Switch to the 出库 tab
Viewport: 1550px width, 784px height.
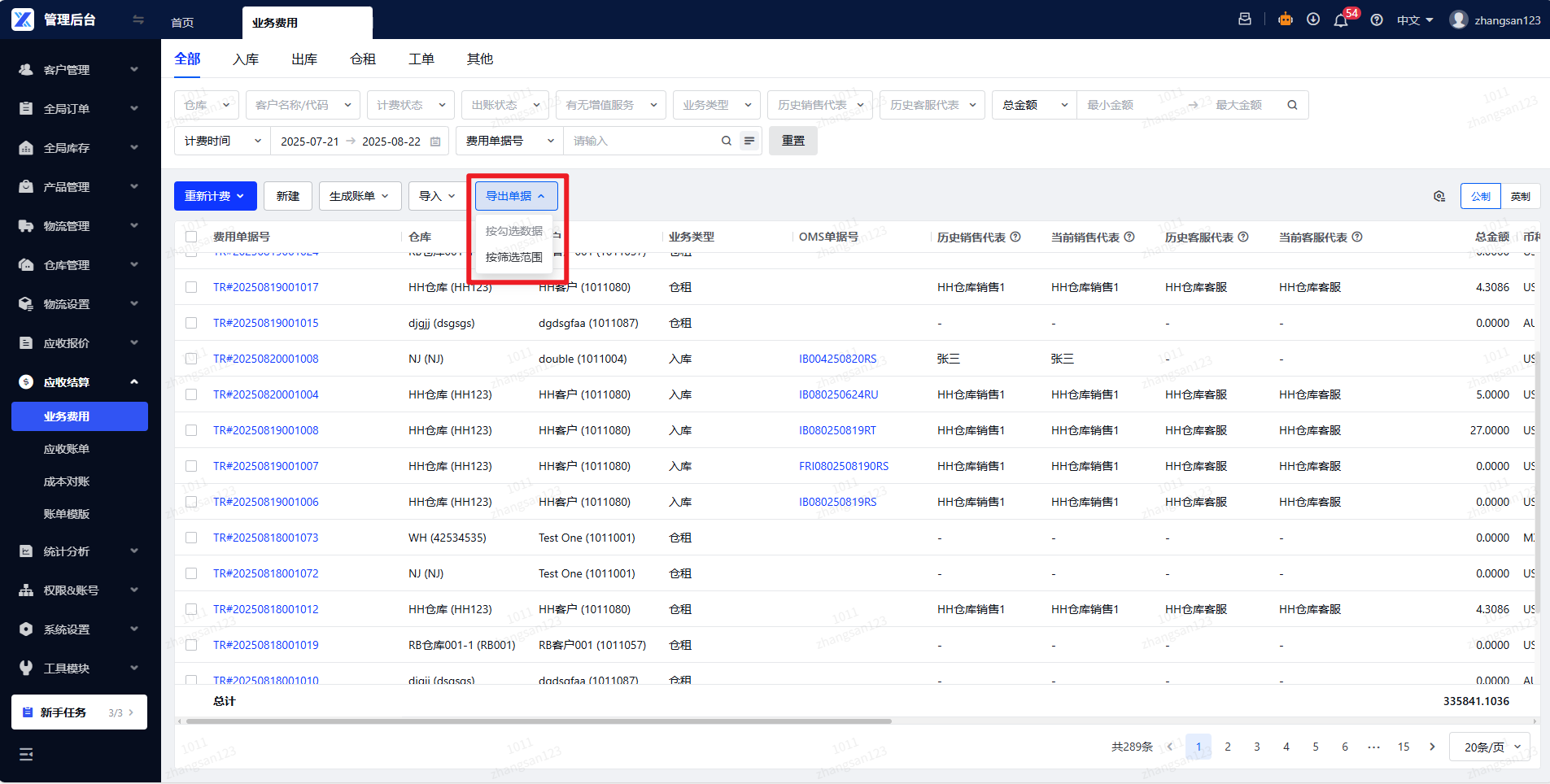304,59
